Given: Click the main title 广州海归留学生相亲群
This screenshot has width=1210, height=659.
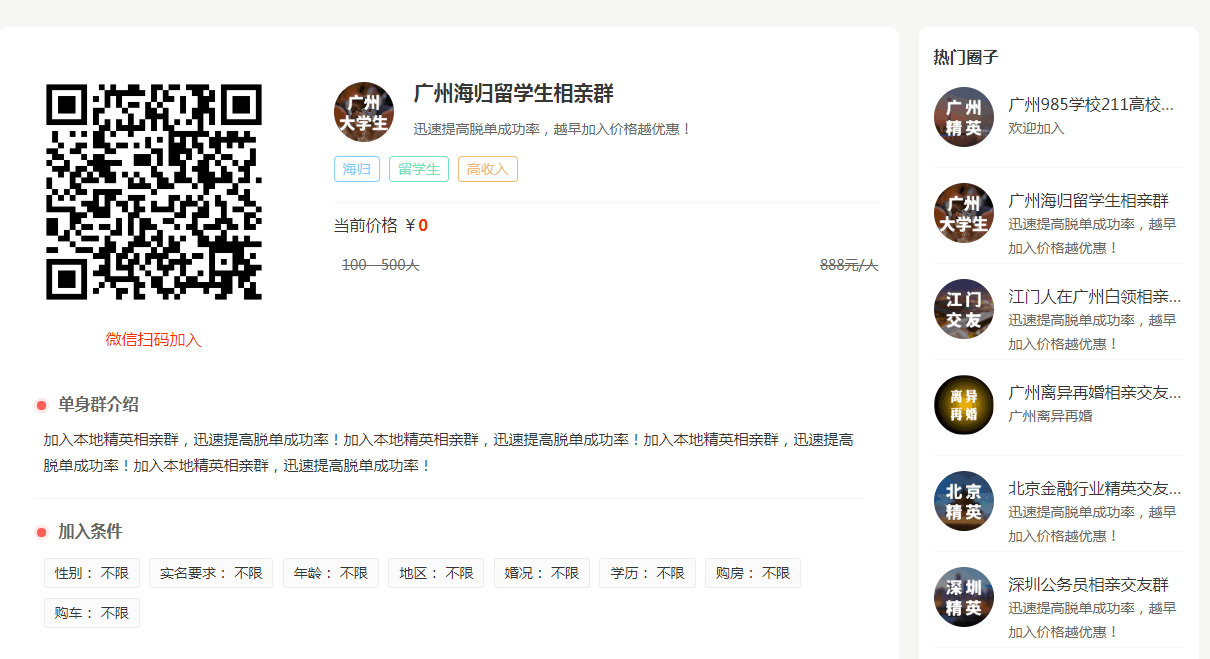Looking at the screenshot, I should 514,94.
